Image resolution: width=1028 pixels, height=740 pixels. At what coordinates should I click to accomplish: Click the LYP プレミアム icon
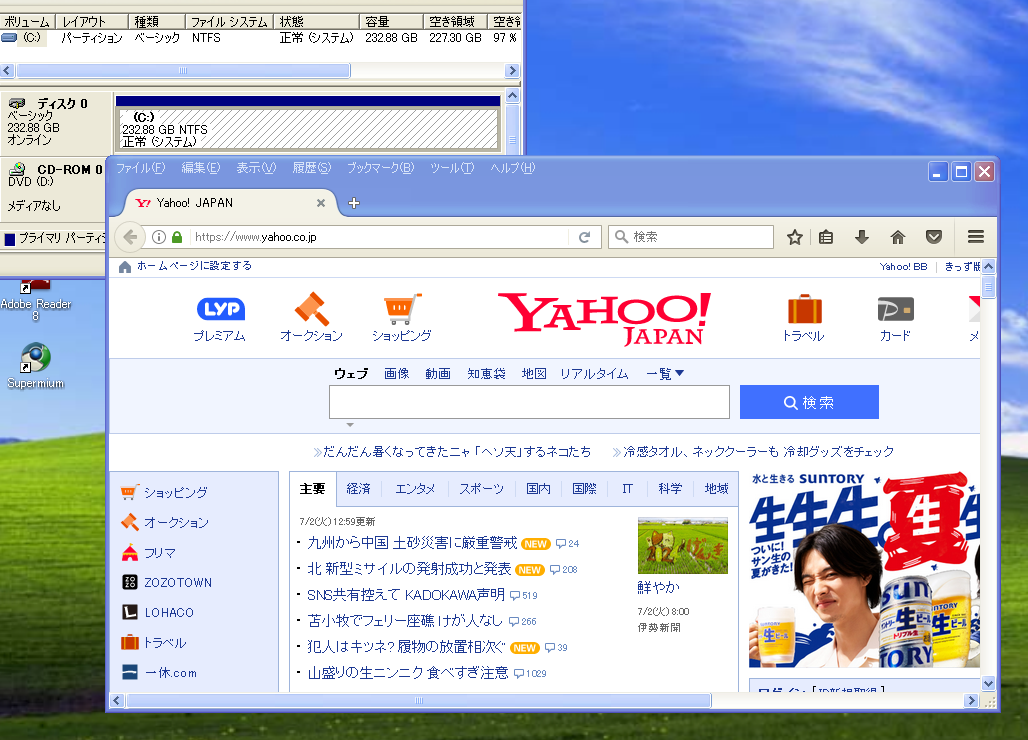221,309
